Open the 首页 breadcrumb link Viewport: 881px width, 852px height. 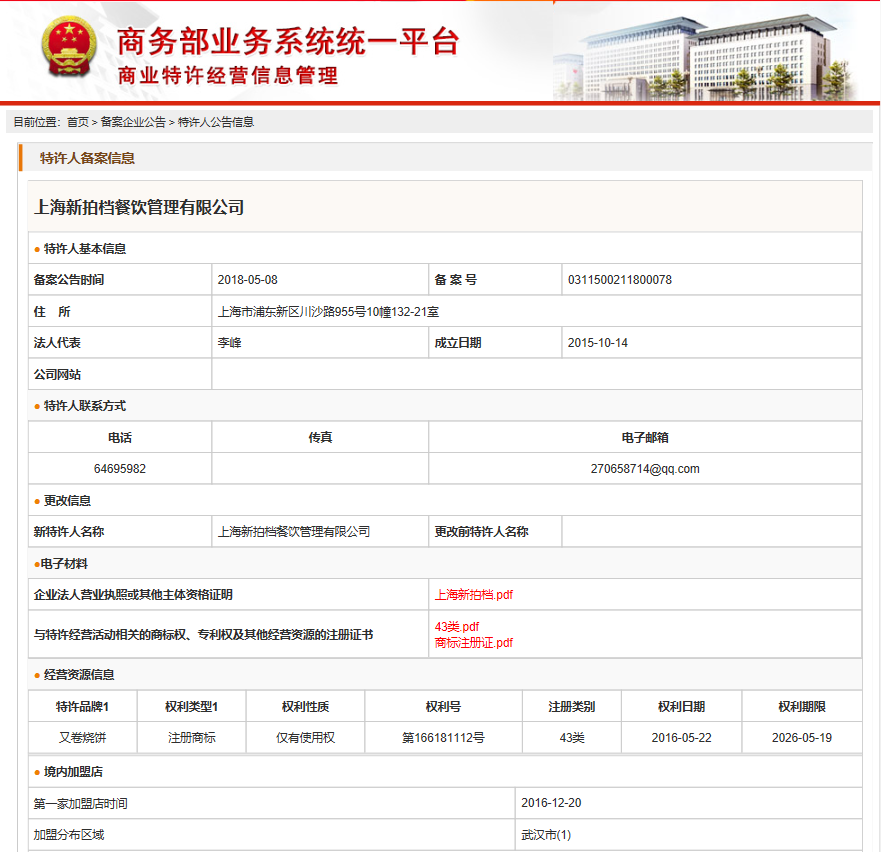pyautogui.click(x=77, y=122)
